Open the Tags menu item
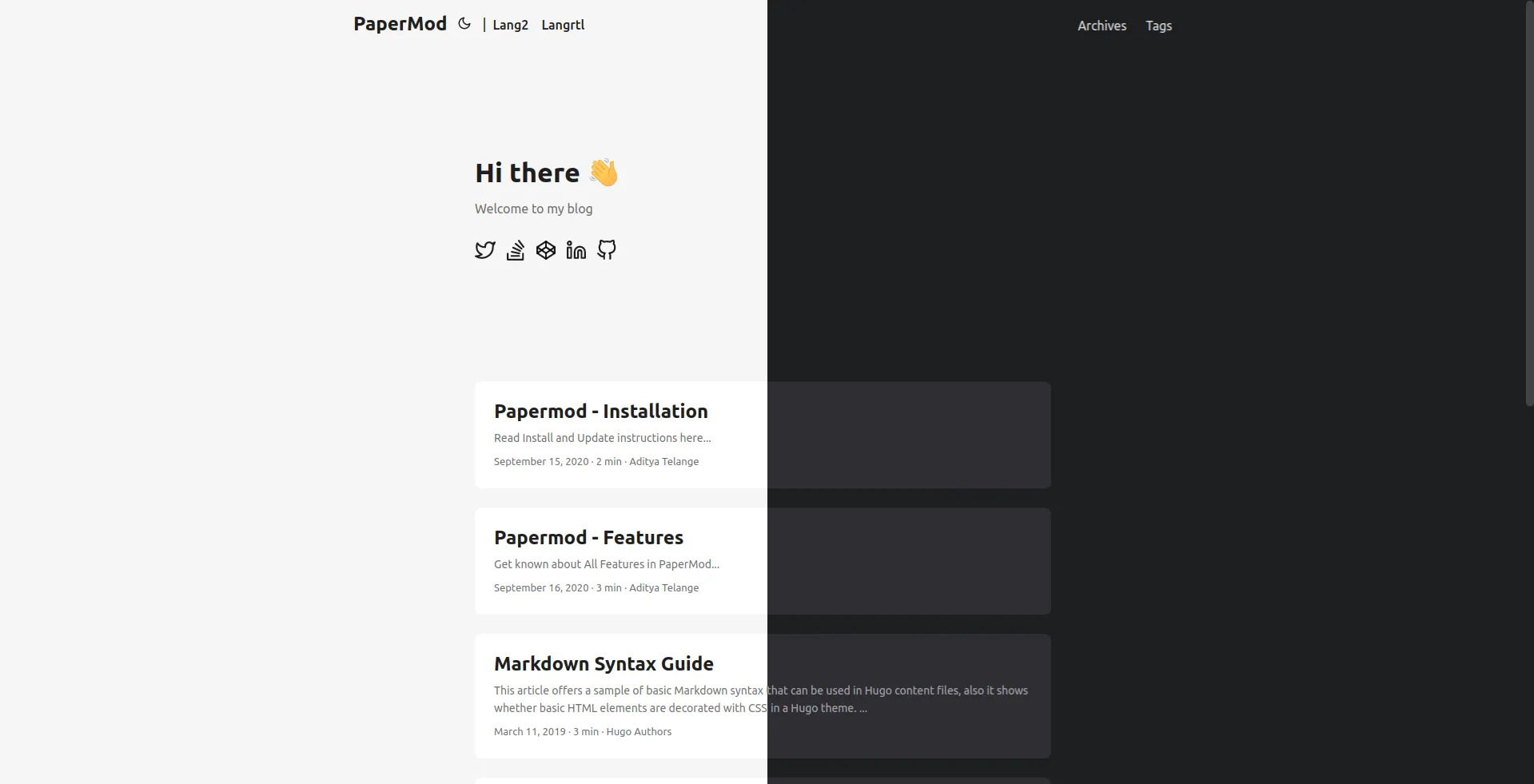The width and height of the screenshot is (1534, 784). tap(1158, 25)
